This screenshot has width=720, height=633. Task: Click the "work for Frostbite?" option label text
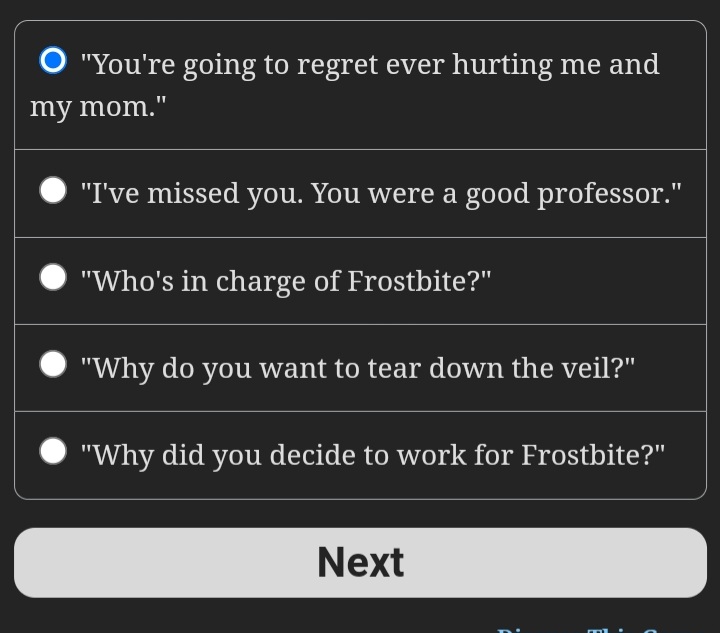pos(530,455)
